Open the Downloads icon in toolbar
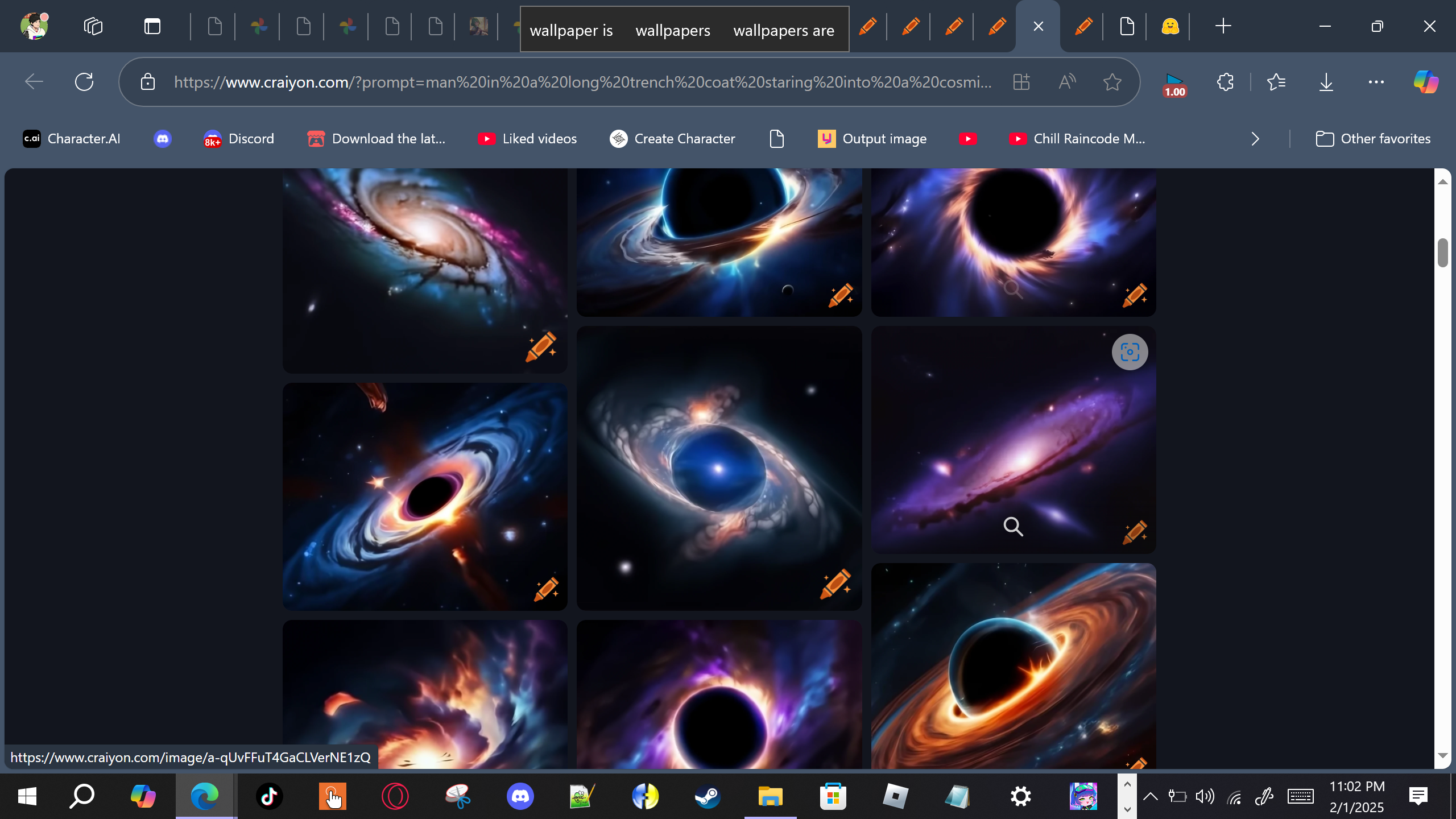 (1326, 82)
